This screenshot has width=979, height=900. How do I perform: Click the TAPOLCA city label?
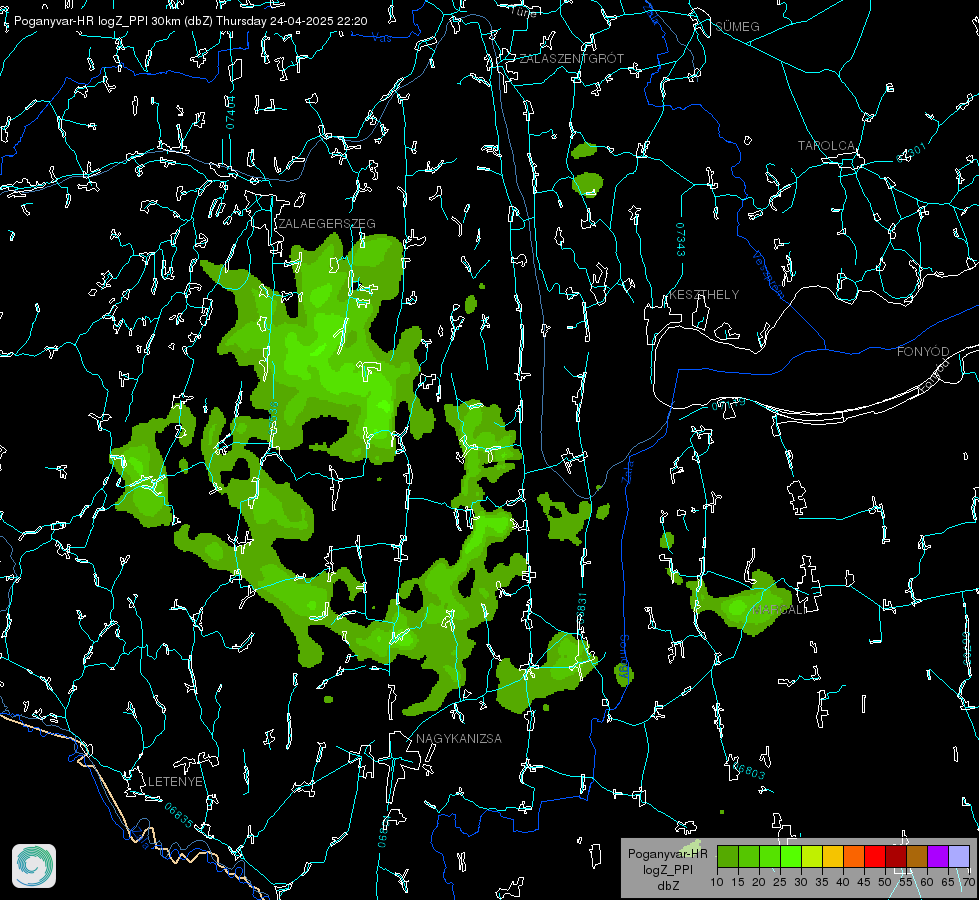826,146
